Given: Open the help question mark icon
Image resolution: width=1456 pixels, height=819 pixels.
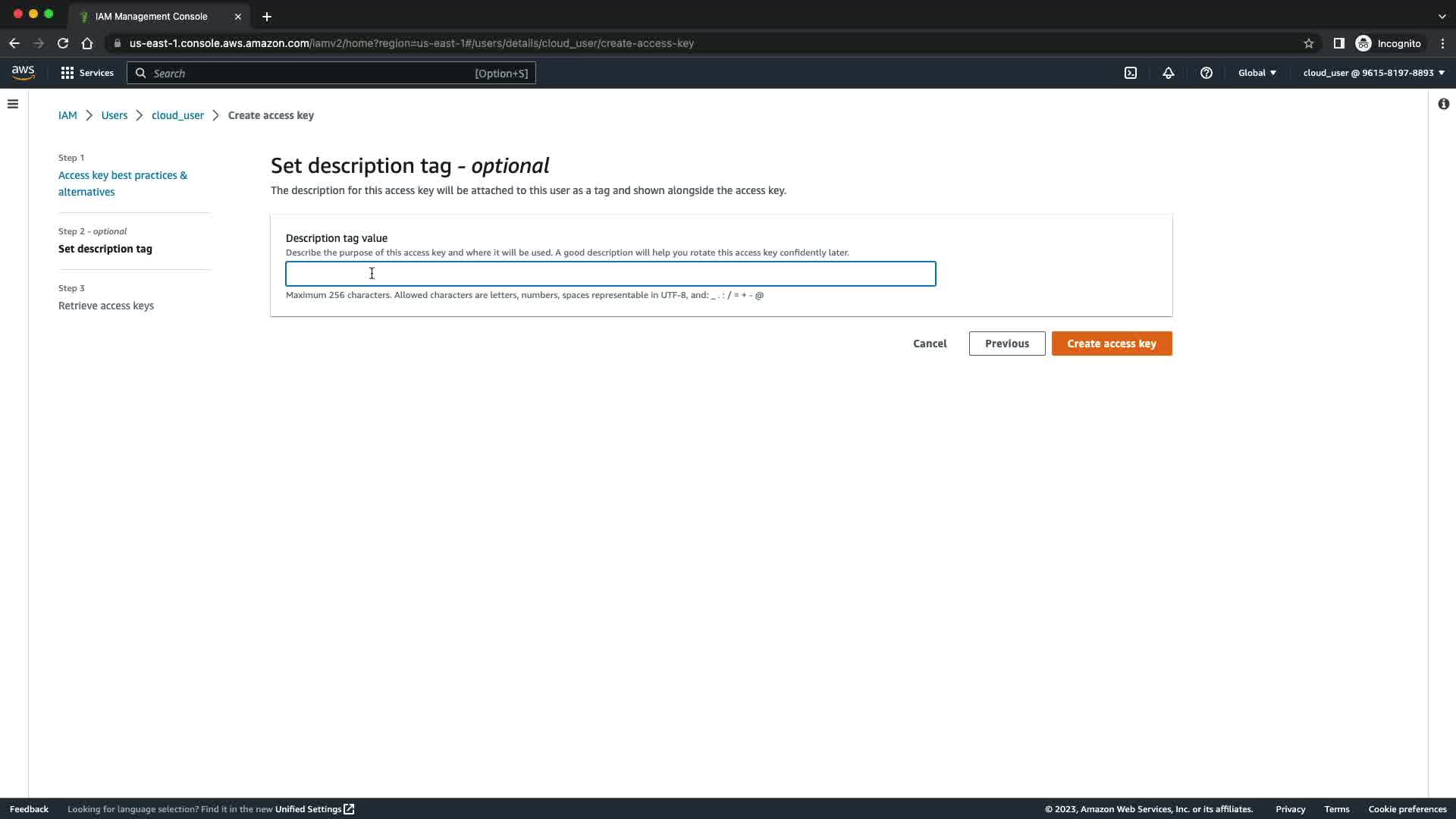Looking at the screenshot, I should click(1206, 73).
